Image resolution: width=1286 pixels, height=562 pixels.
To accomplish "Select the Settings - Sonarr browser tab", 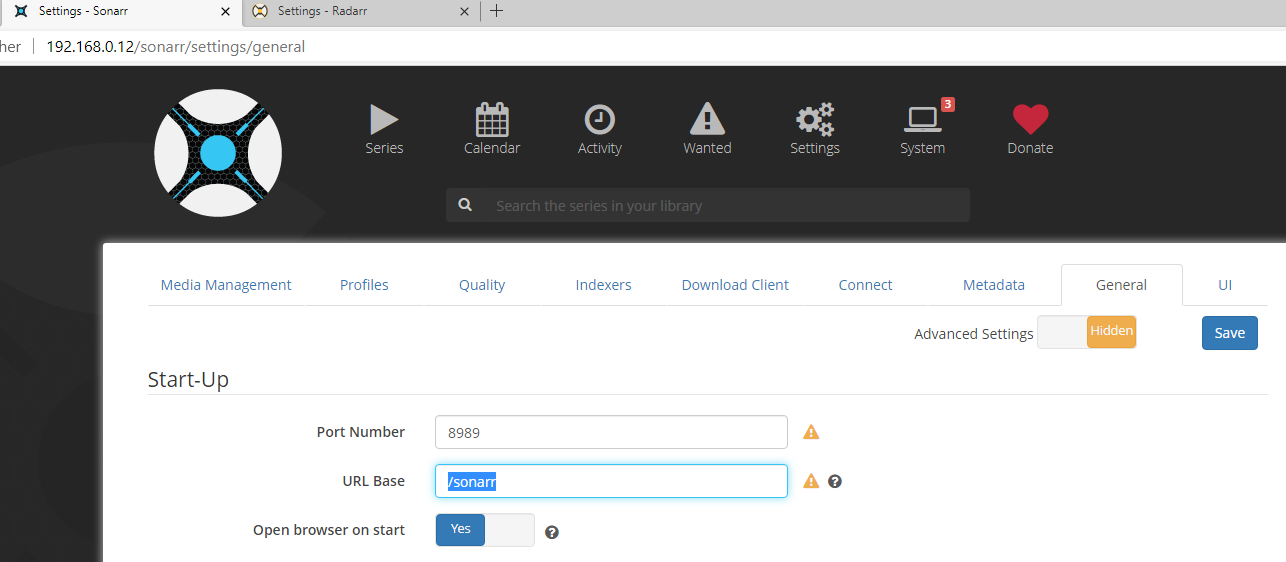I will 121,11.
